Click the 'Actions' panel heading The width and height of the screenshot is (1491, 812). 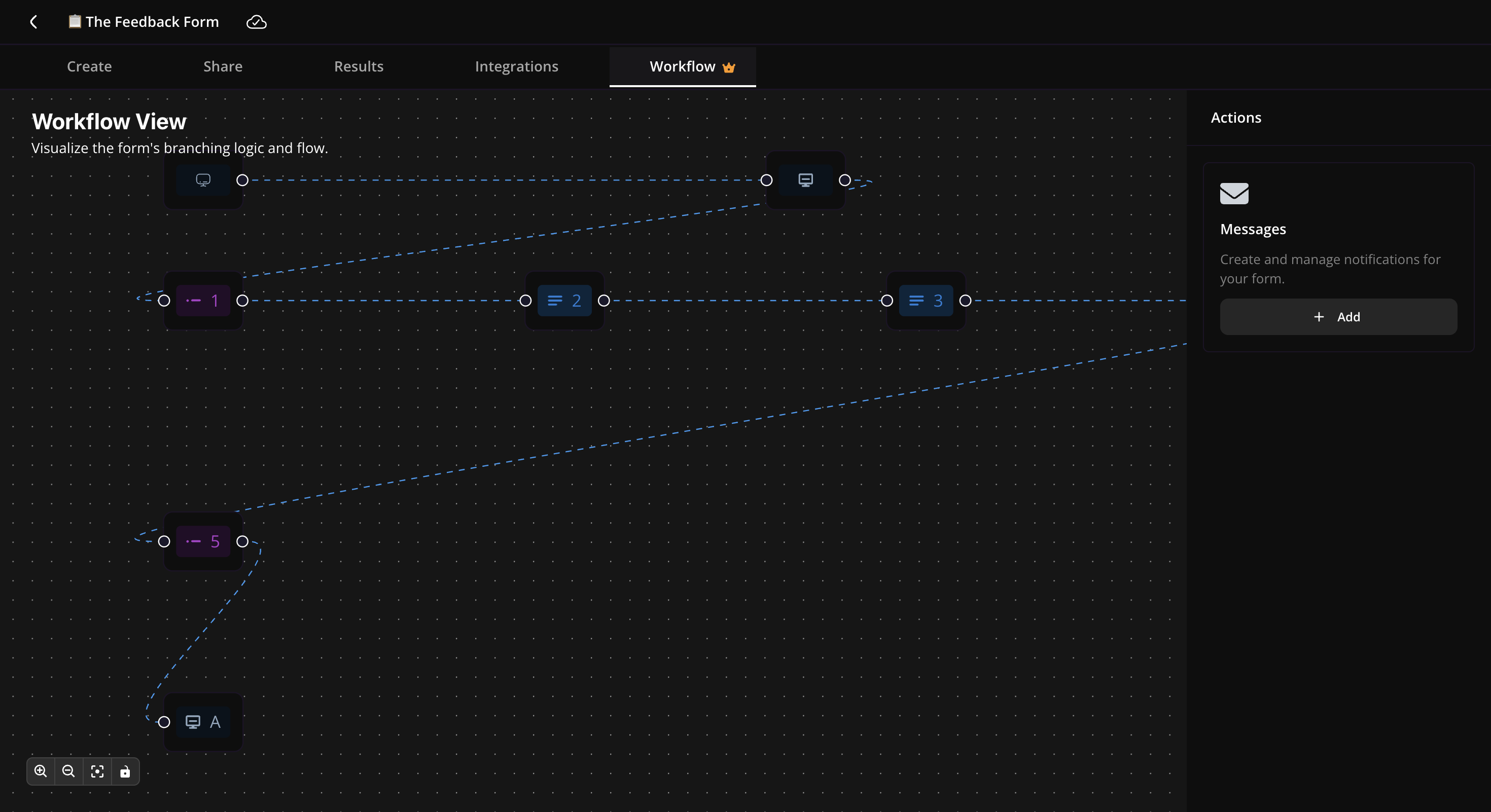click(x=1236, y=118)
